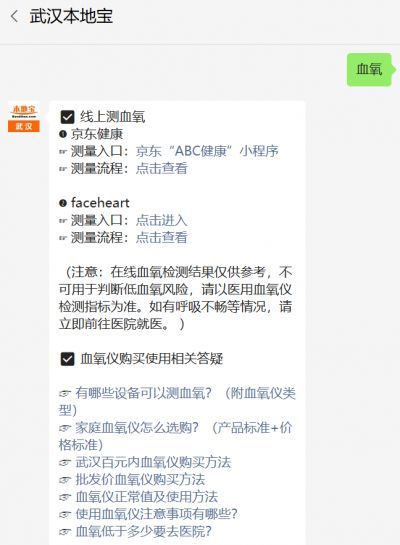Tap the back arrow icon
This screenshot has height=545, width=400.
click(x=14, y=16)
